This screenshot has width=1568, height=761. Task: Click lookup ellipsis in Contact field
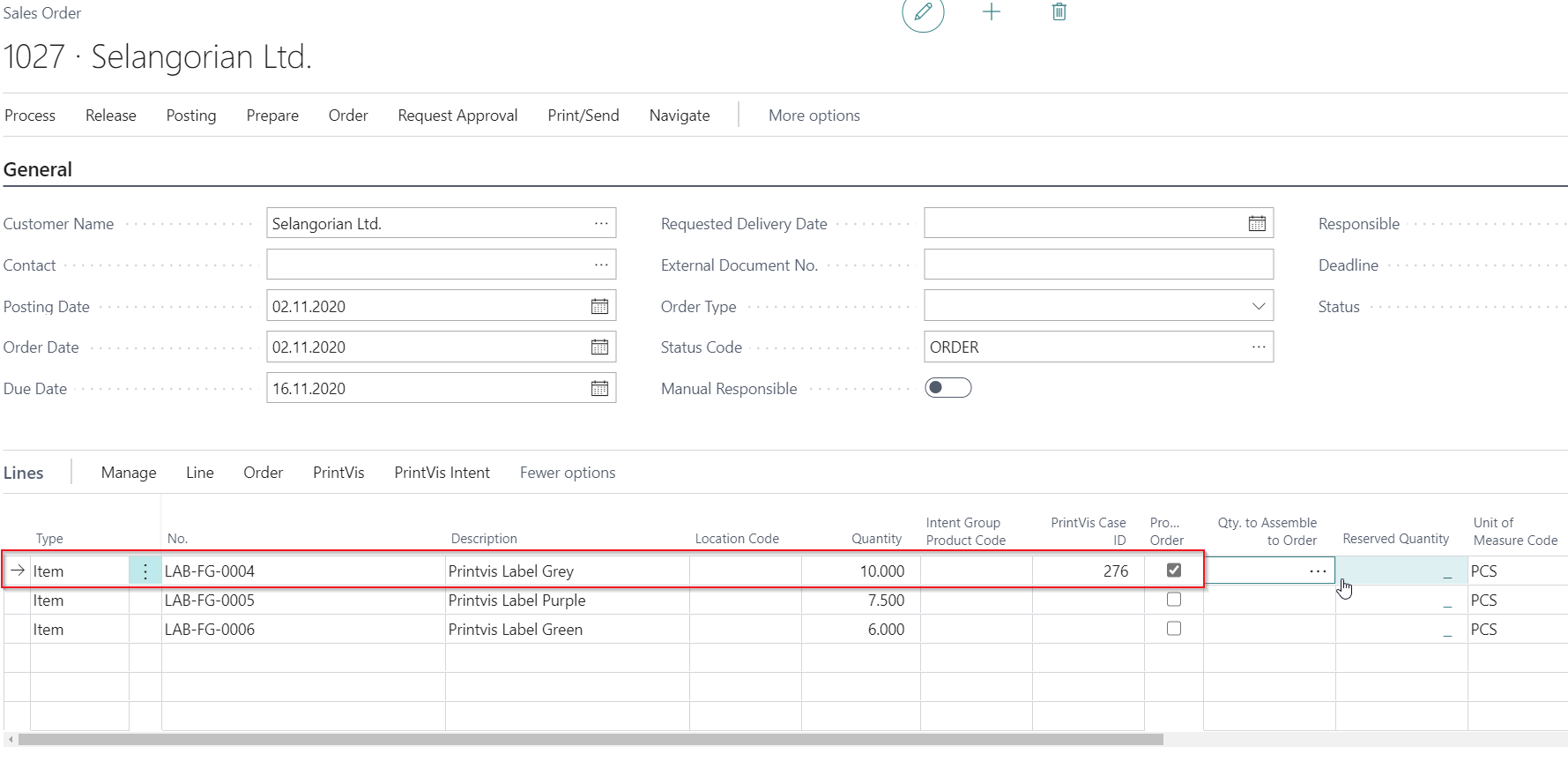pyautogui.click(x=601, y=265)
